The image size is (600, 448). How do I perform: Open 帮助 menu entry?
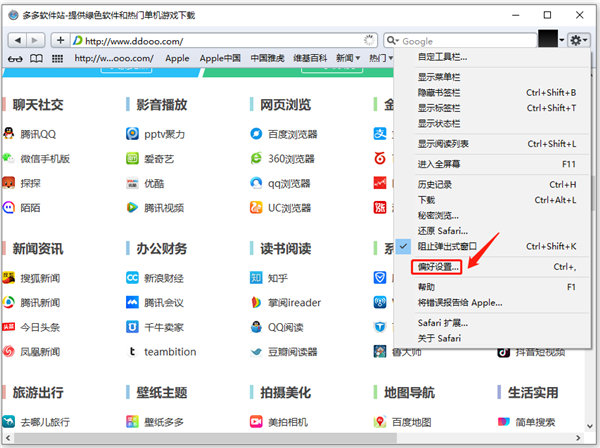tap(492, 287)
